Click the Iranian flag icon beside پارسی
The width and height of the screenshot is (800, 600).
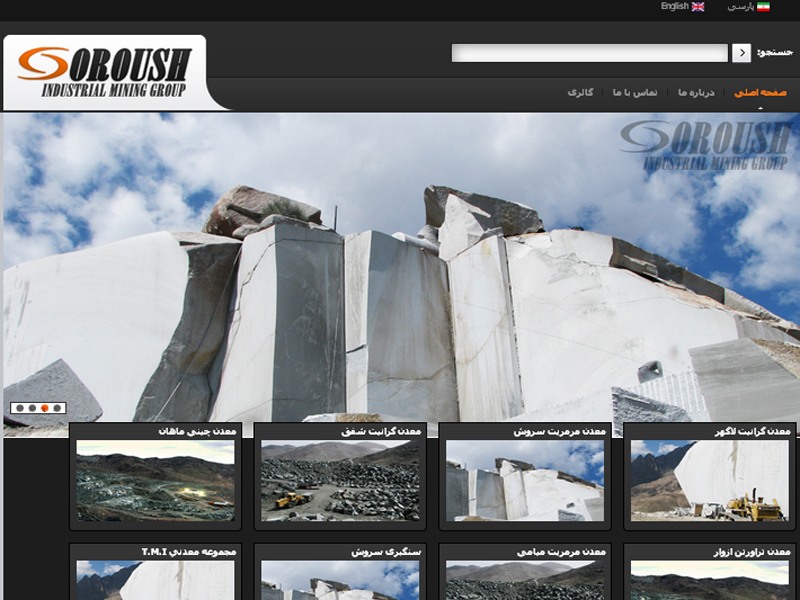764,9
